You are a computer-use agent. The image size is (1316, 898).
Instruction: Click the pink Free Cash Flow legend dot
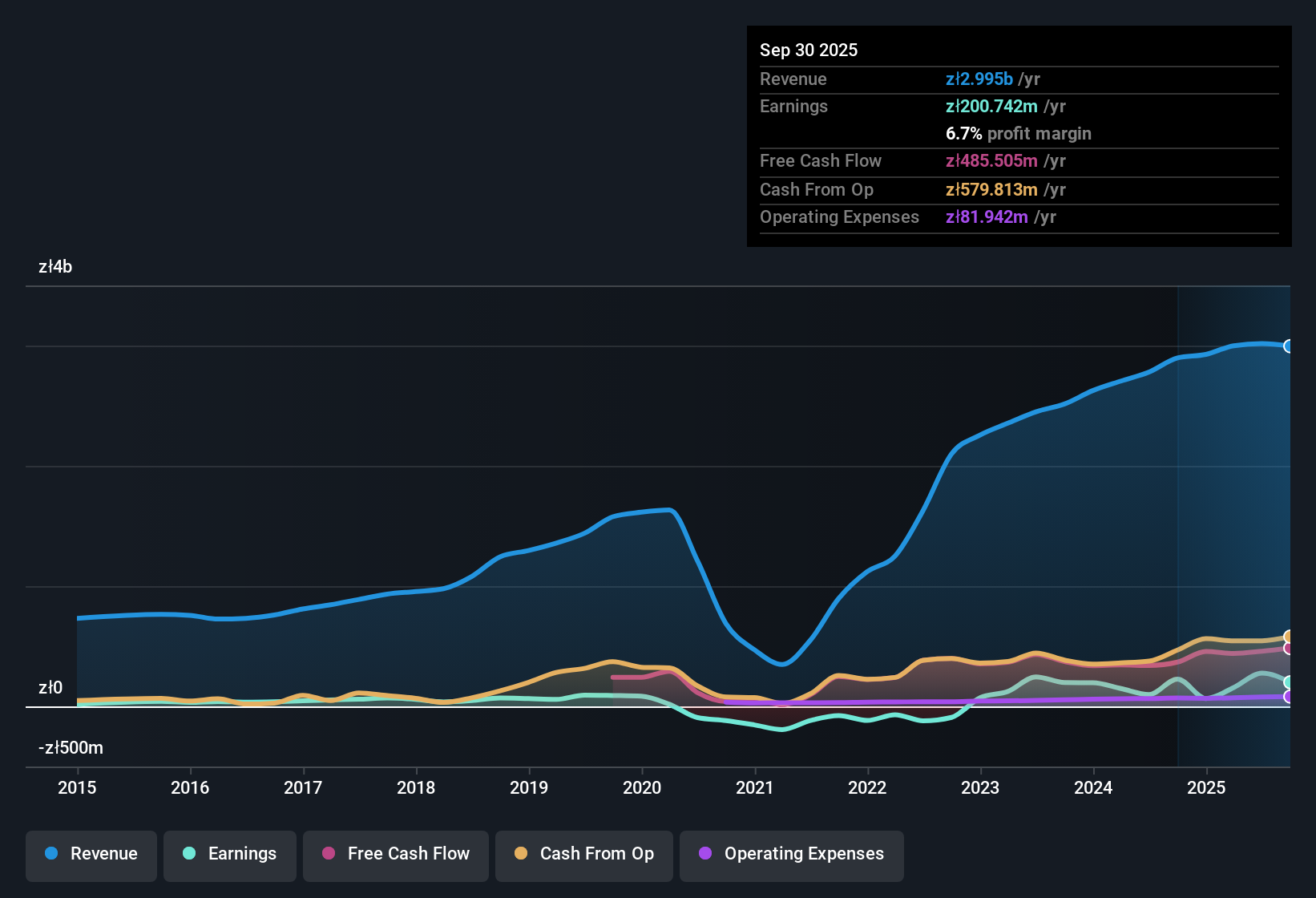tap(328, 854)
